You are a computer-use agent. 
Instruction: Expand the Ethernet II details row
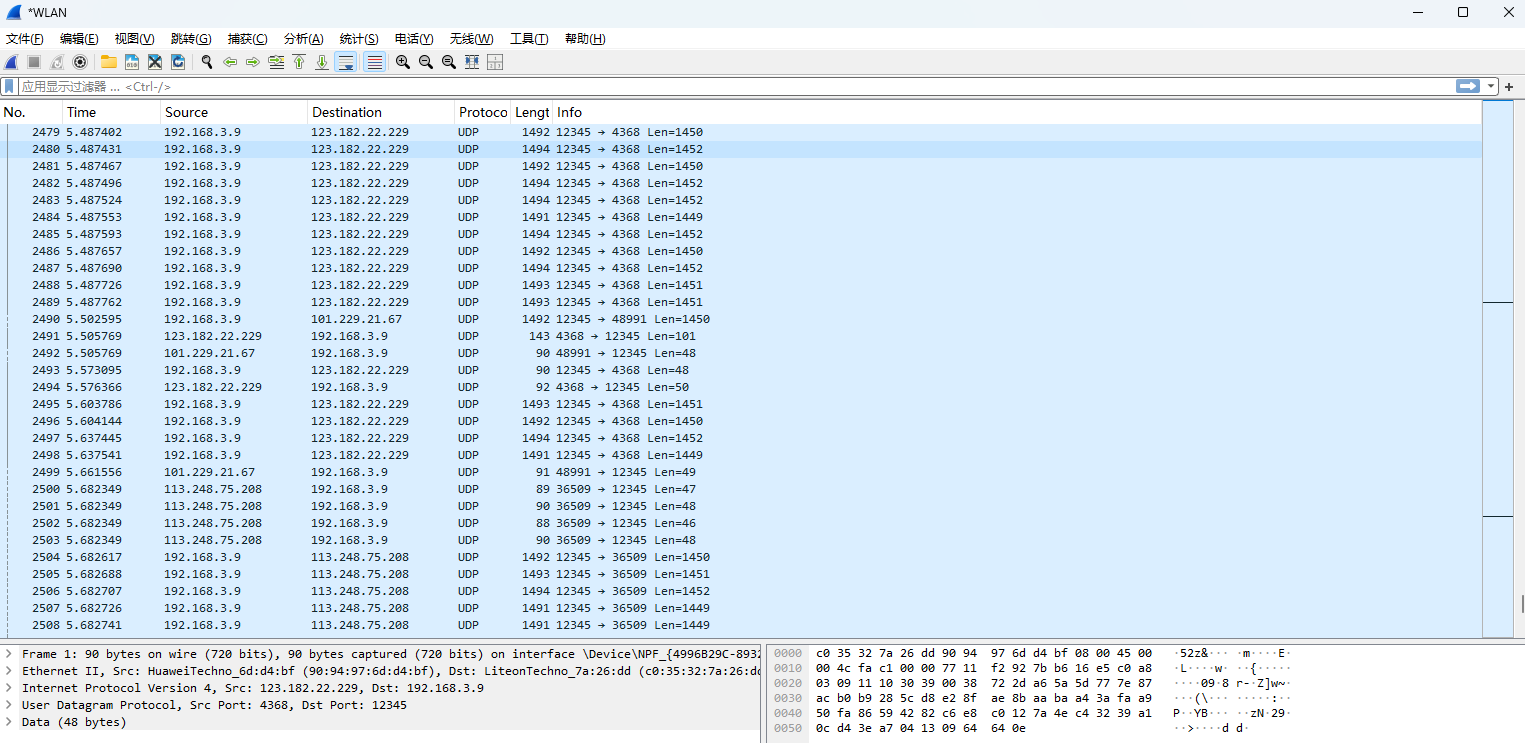9,671
